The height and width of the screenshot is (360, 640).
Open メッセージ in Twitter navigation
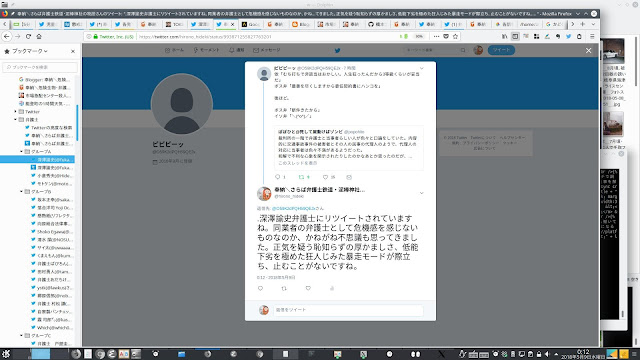point(267,50)
